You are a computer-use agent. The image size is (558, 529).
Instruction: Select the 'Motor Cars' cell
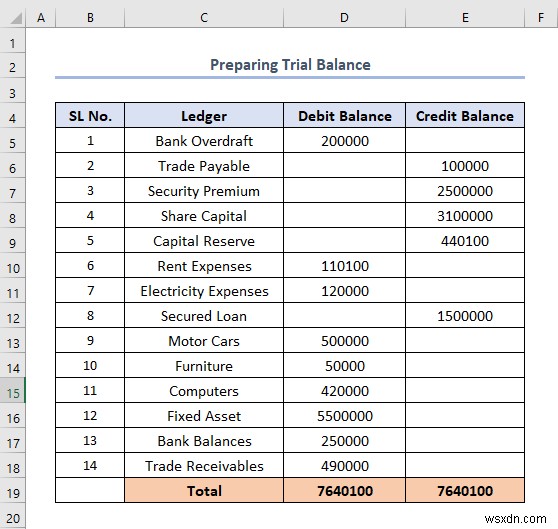tap(204, 340)
